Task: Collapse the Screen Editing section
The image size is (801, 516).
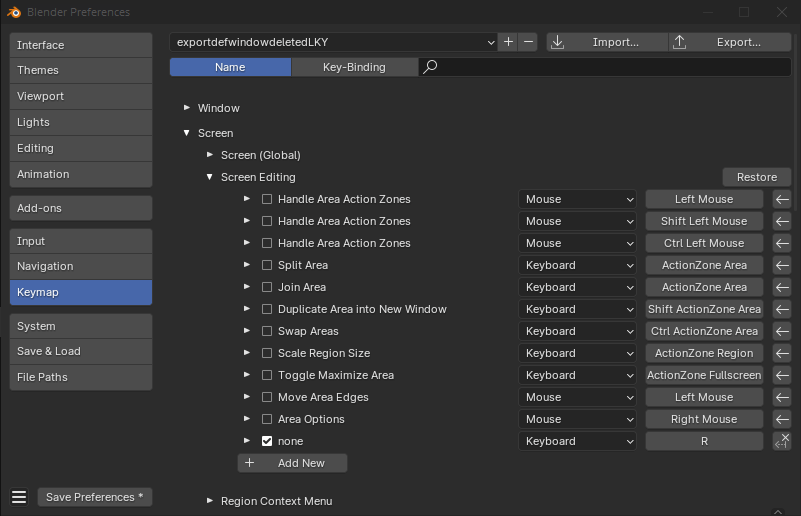Action: pyautogui.click(x=209, y=177)
